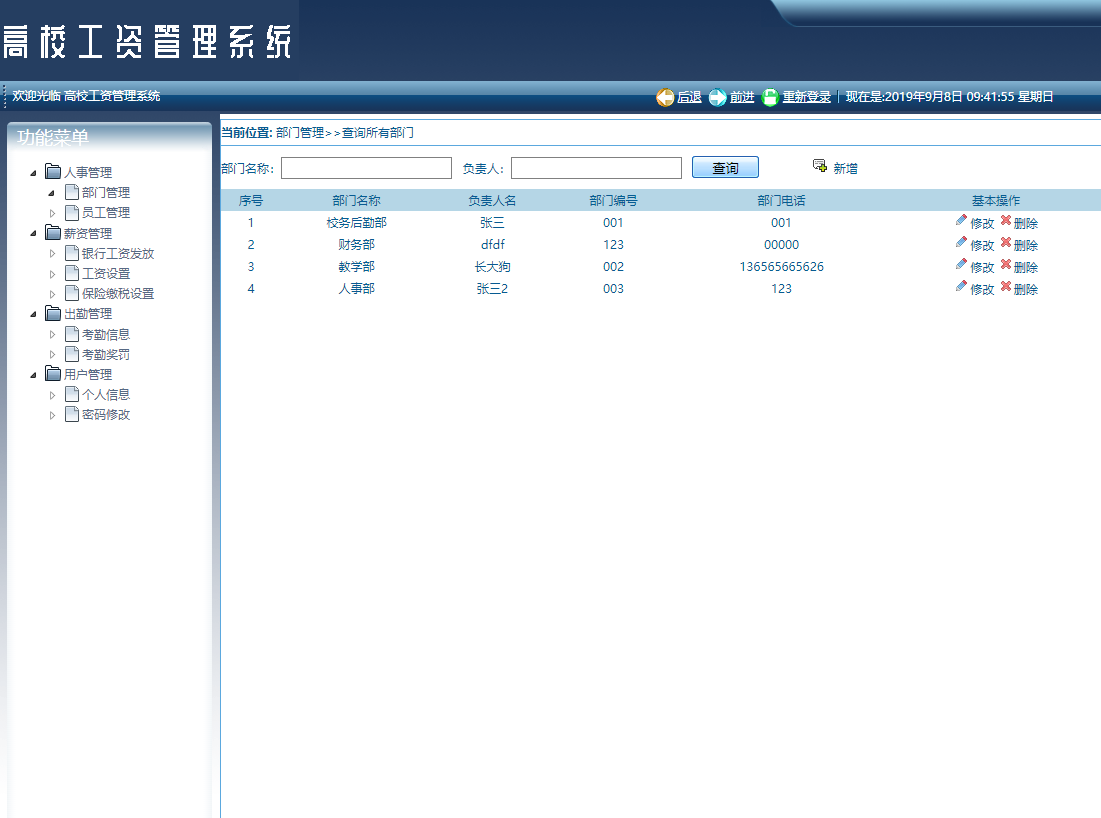Select the cell reading 00000
This screenshot has height=818, width=1101.
pyautogui.click(x=782, y=244)
